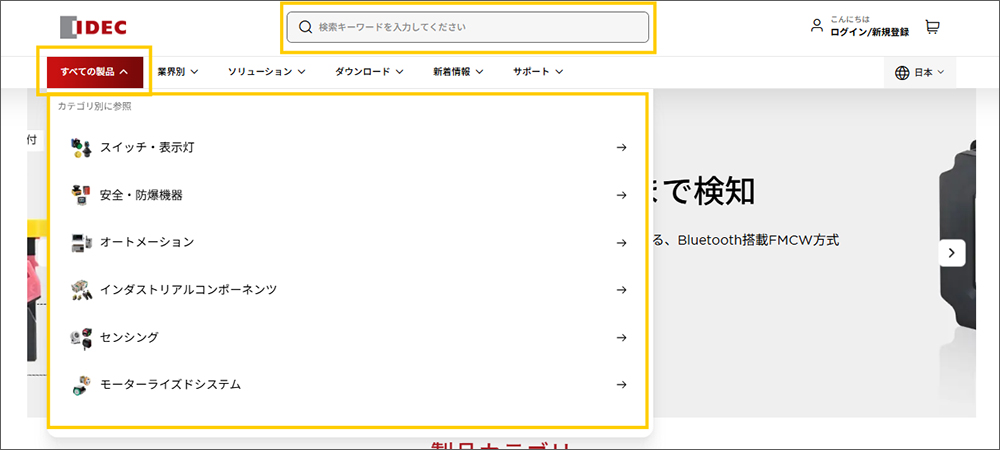Click the スイッチ・表示灯 category icon
1000x450 pixels.
click(x=81, y=148)
